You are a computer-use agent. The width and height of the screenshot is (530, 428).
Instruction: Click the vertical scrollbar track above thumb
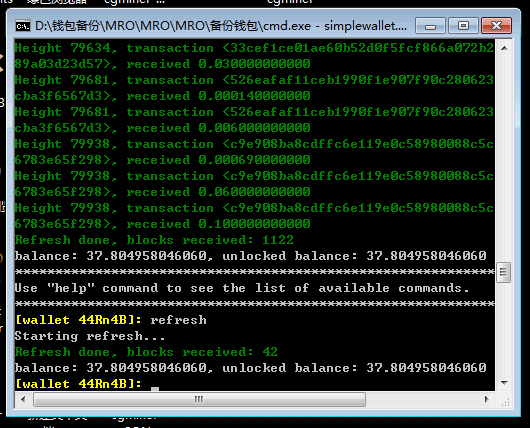[x=504, y=158]
